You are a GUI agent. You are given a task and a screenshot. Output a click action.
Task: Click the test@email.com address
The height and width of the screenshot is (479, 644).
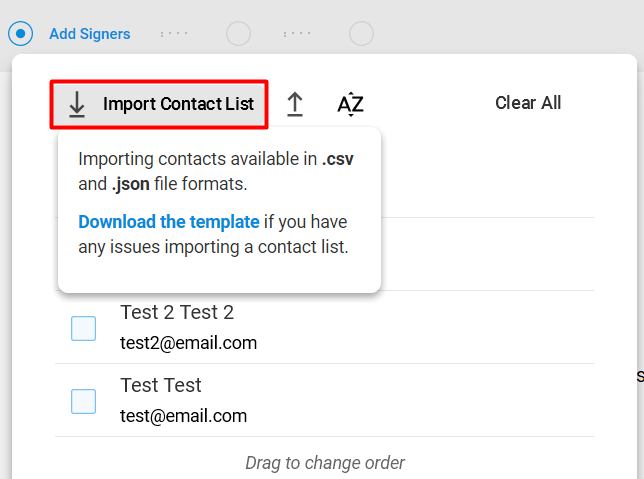(x=184, y=416)
